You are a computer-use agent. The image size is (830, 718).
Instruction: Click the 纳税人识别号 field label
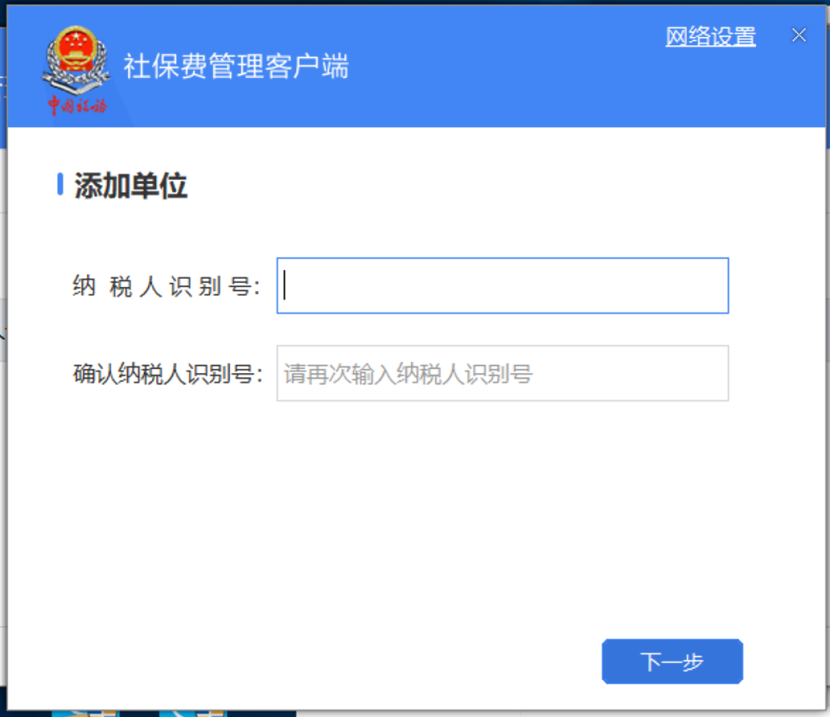point(167,287)
